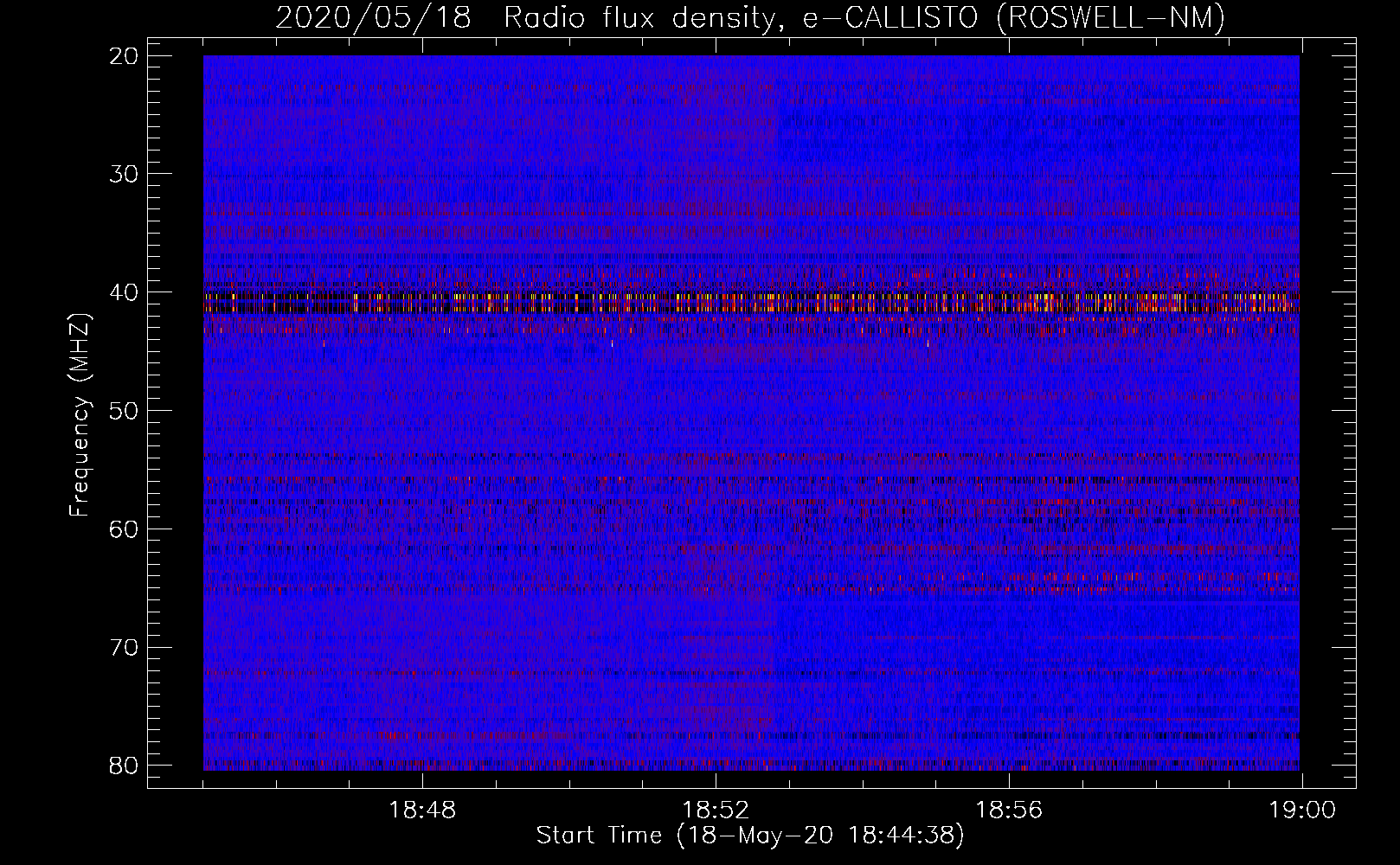The image size is (1400, 865).
Task: Click the frequency tick label '30'
Action: click(x=125, y=174)
